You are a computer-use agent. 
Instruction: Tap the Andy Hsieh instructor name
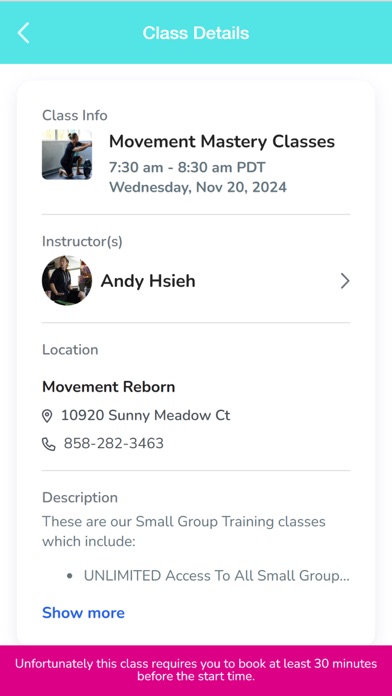(x=148, y=281)
